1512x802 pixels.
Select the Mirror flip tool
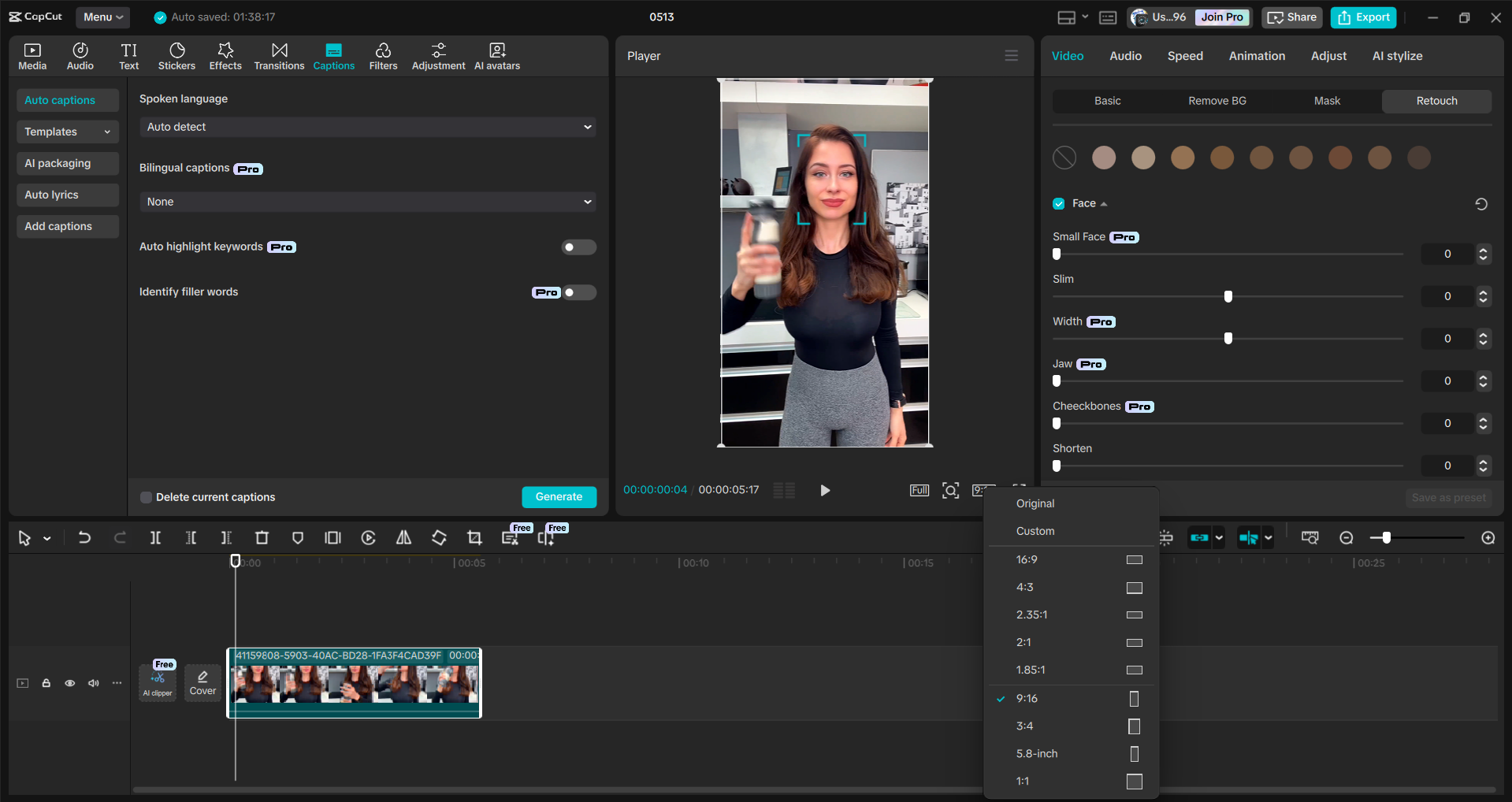pos(403,538)
